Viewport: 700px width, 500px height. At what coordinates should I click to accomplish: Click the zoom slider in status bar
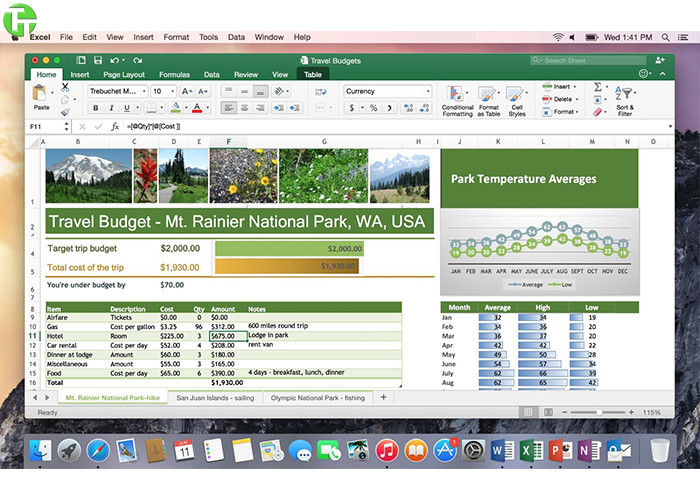[598, 412]
